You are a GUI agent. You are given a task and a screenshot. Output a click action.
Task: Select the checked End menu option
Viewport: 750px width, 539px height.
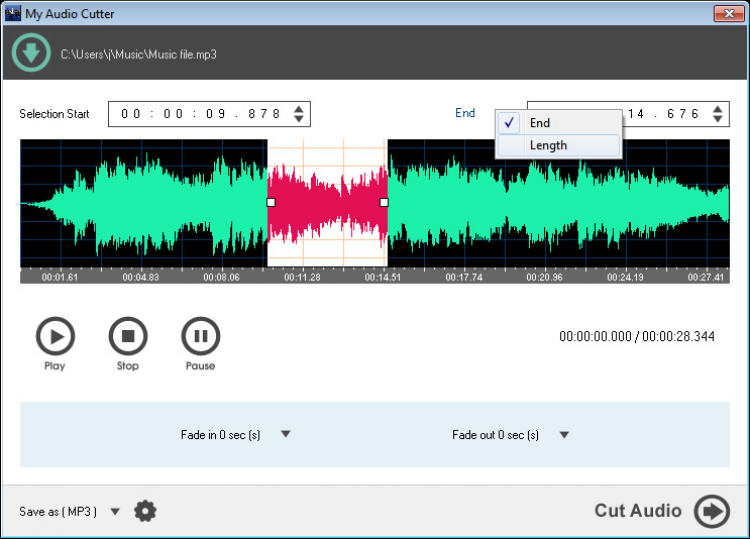559,123
